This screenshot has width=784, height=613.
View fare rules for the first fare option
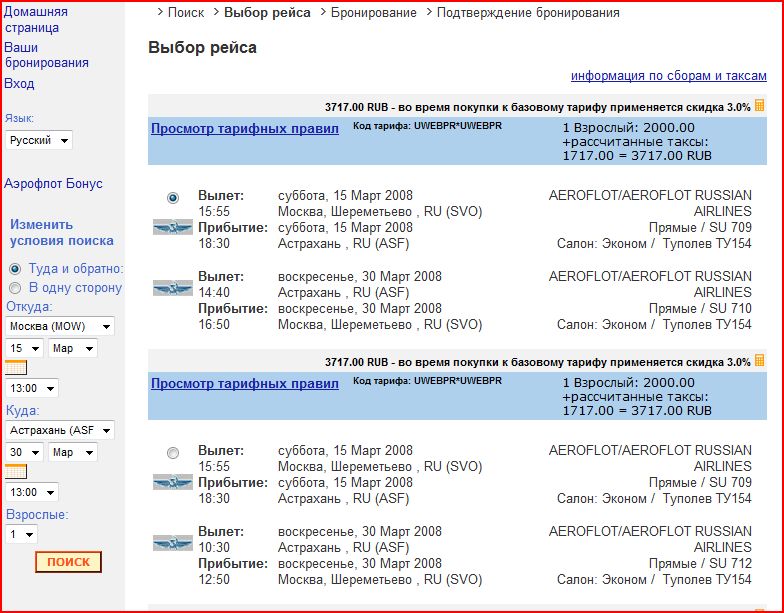click(244, 129)
